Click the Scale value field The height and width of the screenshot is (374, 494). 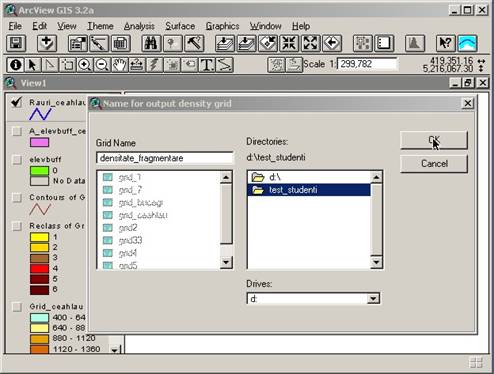(367, 64)
